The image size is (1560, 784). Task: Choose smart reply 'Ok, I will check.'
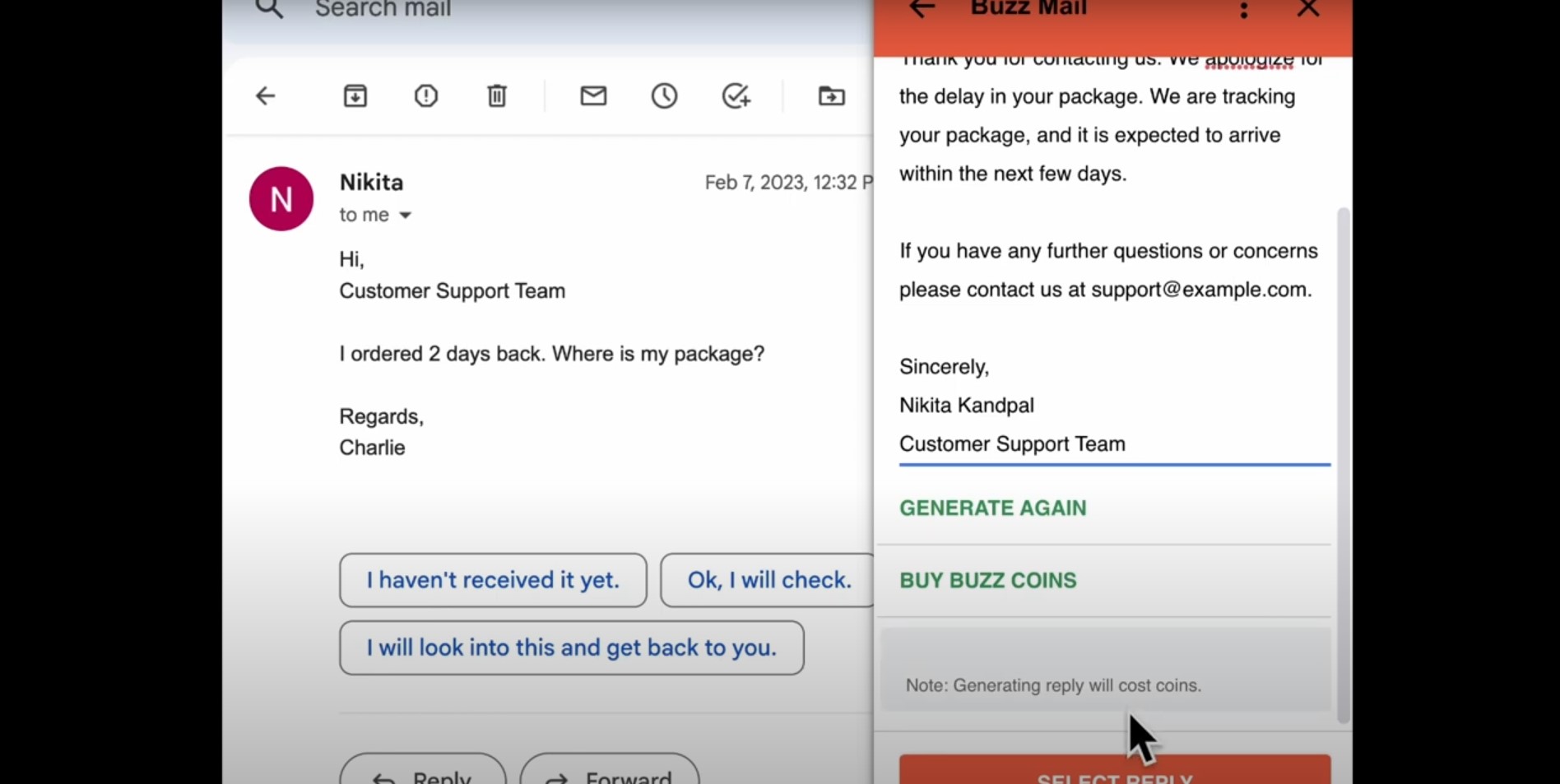pyautogui.click(x=768, y=580)
